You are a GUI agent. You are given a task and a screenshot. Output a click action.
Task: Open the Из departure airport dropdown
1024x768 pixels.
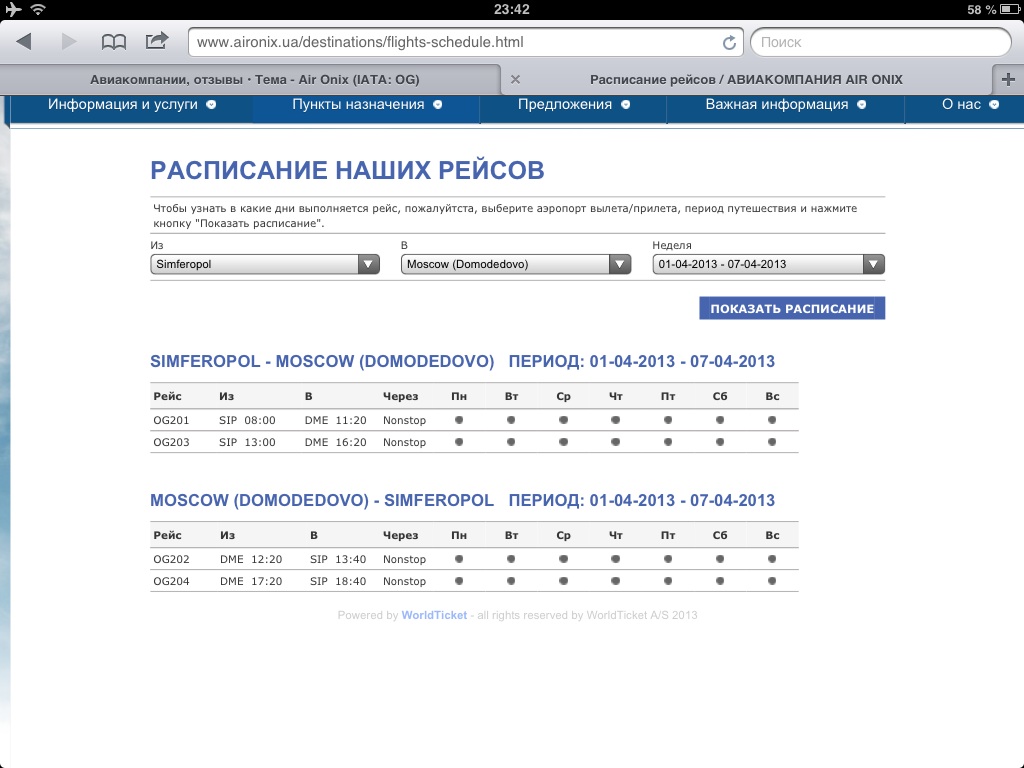tap(265, 264)
